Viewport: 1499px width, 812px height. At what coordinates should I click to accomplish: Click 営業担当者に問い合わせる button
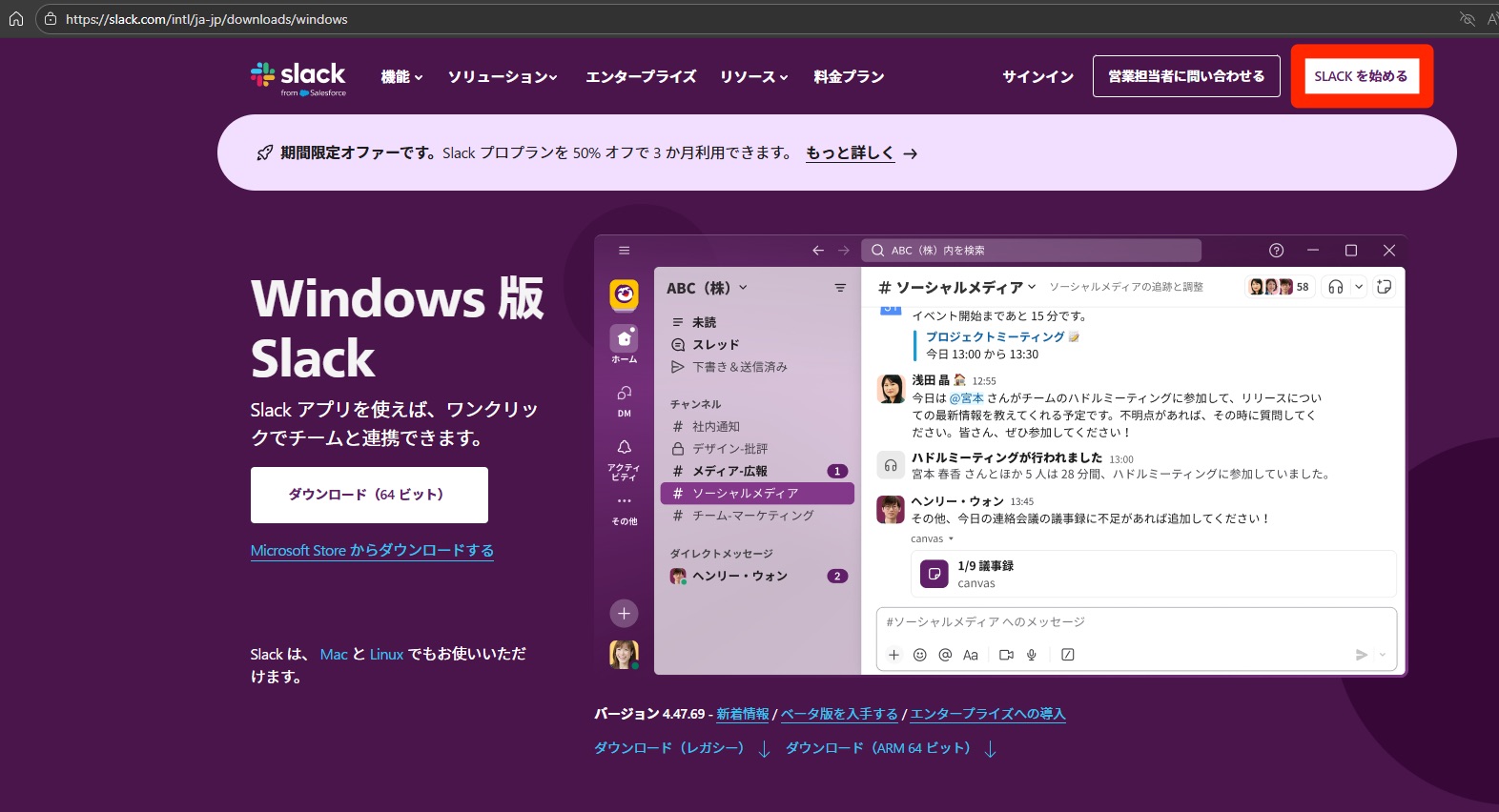(1186, 76)
